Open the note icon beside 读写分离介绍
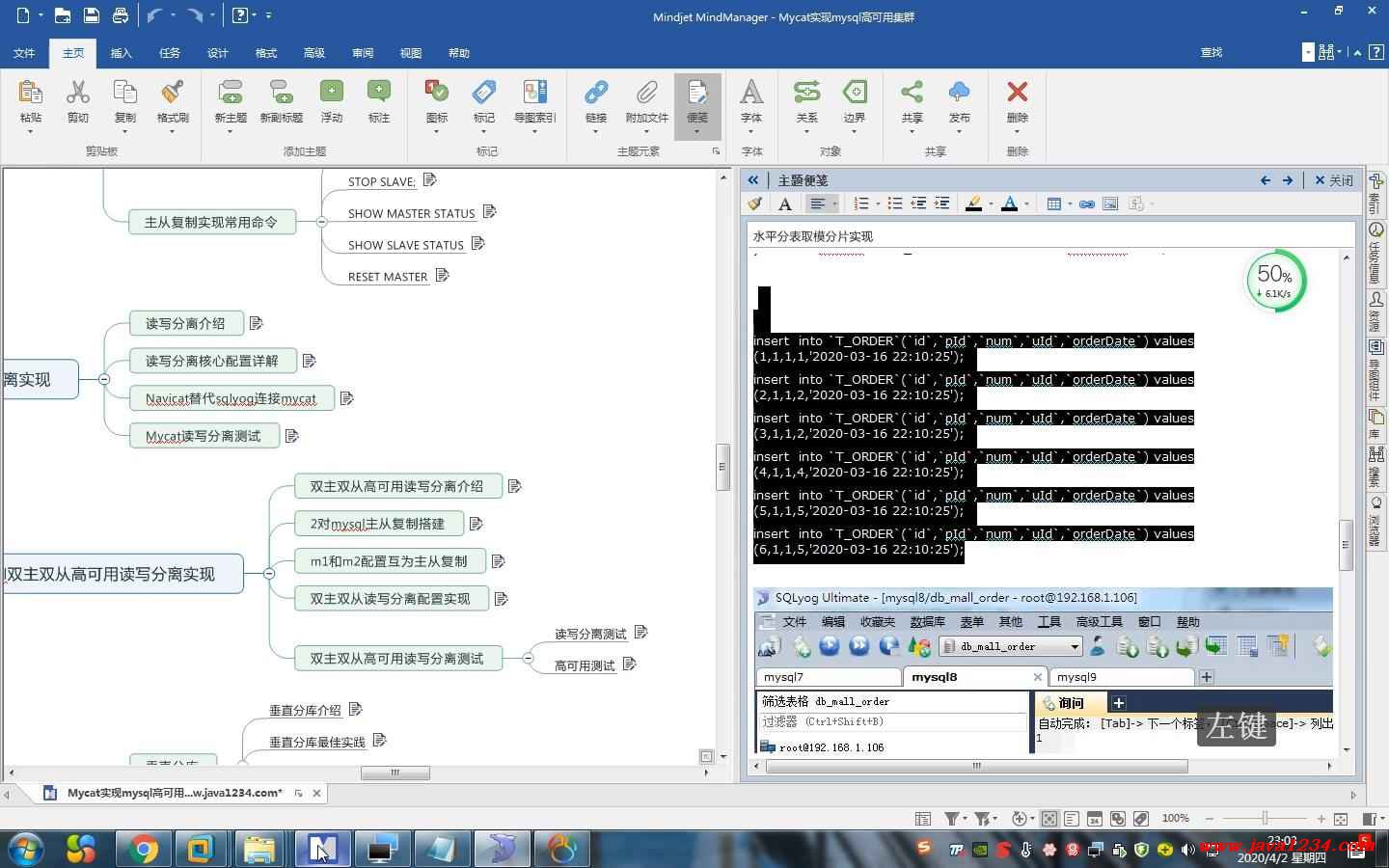The height and width of the screenshot is (868, 1389). [256, 323]
